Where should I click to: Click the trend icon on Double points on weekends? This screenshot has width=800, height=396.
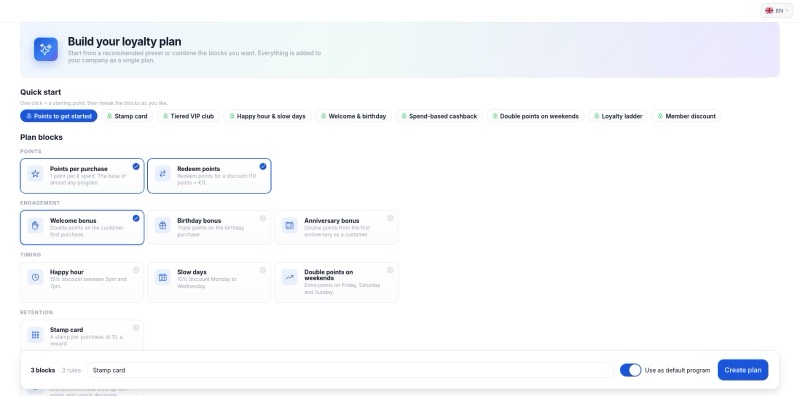(x=289, y=277)
